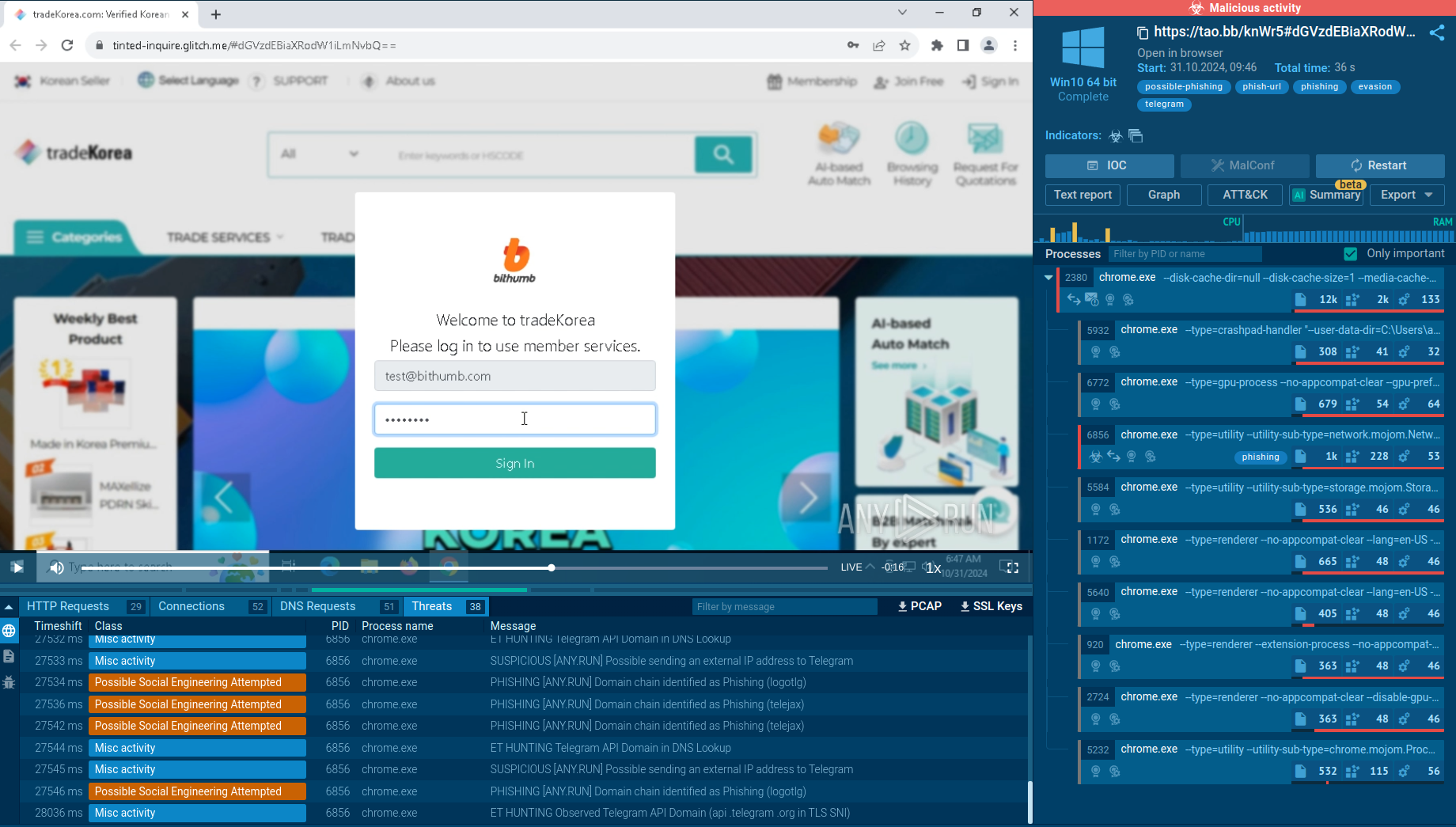
Task: Switch to the DNS Requests tab
Action: (x=317, y=606)
